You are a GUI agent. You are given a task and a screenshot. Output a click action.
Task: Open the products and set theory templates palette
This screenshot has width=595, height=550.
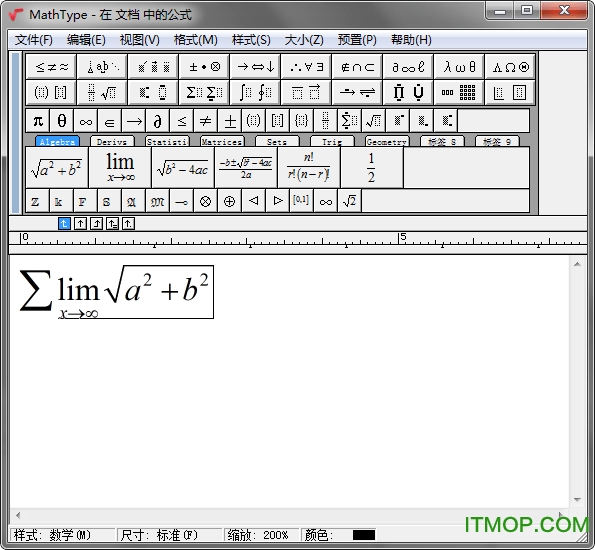[x=408, y=92]
